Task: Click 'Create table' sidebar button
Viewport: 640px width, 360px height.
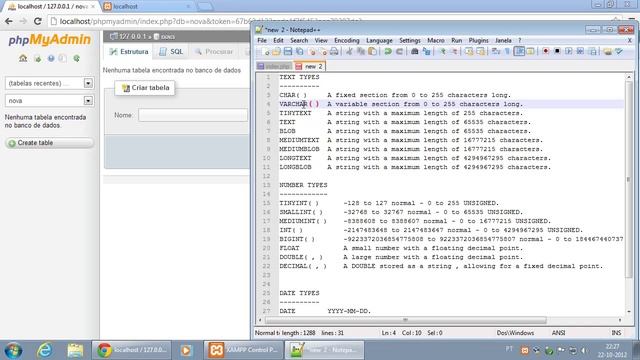Action: coord(49,143)
